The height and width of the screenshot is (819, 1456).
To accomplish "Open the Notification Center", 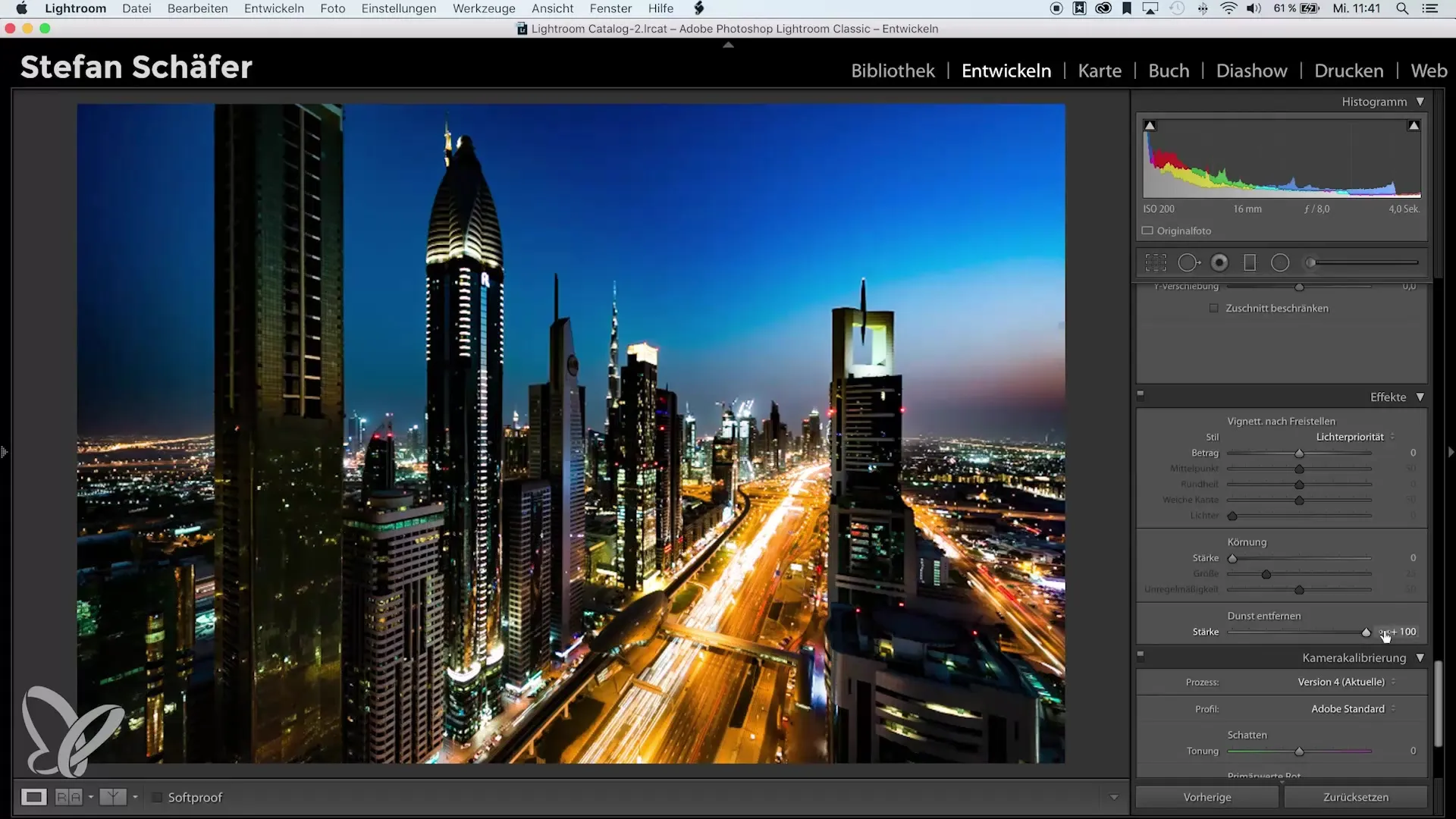I will pos(1430,8).
